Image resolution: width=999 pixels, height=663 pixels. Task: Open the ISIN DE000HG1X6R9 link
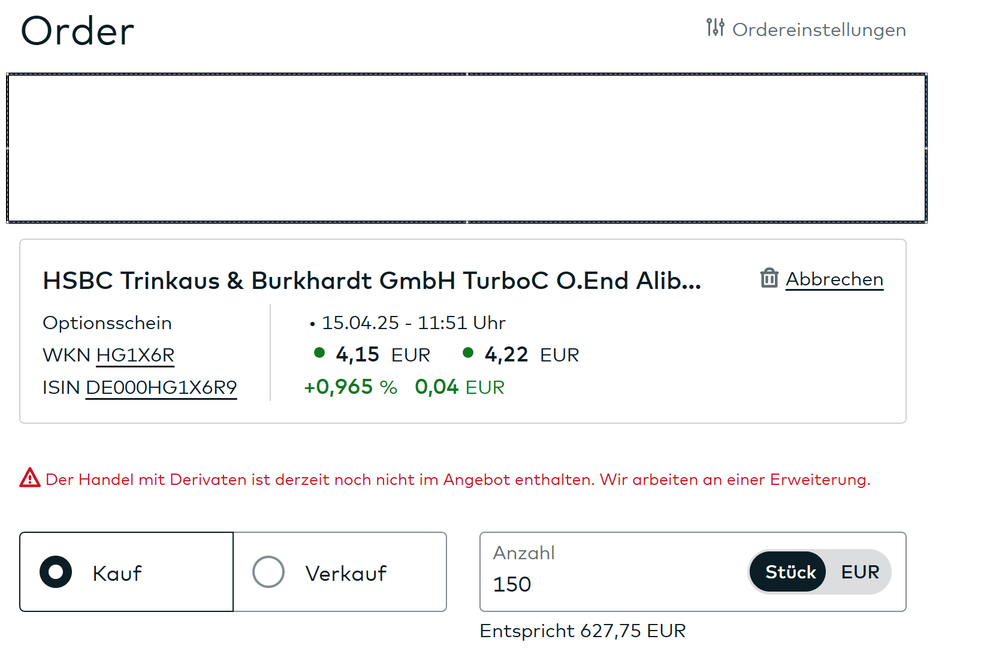tap(161, 387)
